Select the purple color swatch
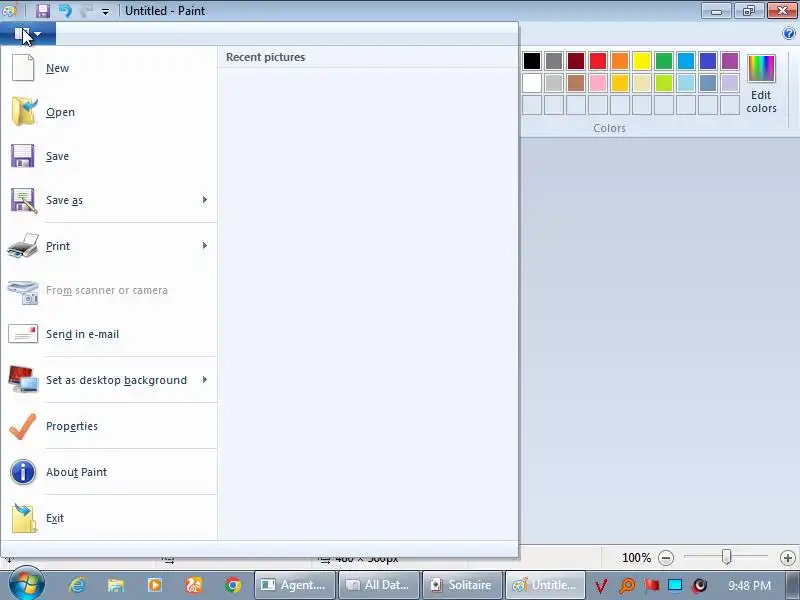This screenshot has height=600, width=800. click(x=730, y=61)
